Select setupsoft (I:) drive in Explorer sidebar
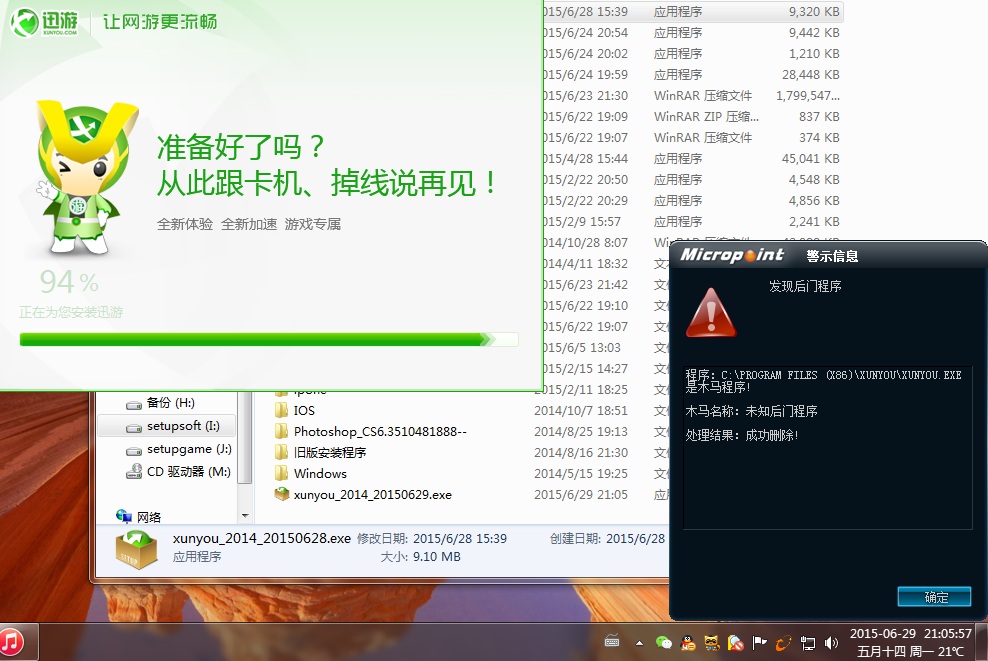This screenshot has height=661, width=988. coord(167,426)
